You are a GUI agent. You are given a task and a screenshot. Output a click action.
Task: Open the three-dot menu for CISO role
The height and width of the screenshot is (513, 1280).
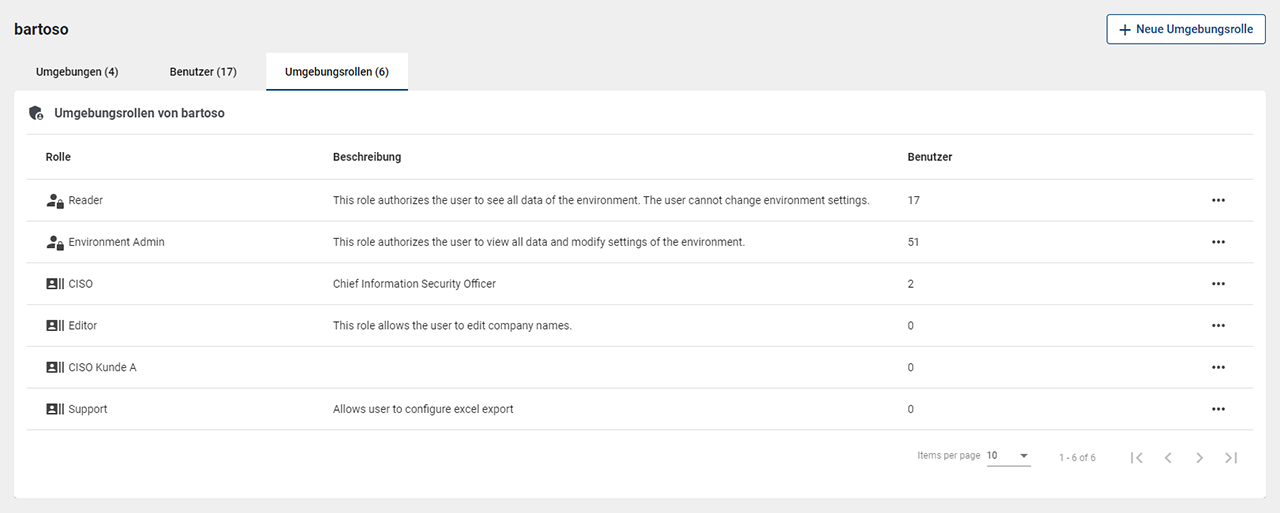1217,284
